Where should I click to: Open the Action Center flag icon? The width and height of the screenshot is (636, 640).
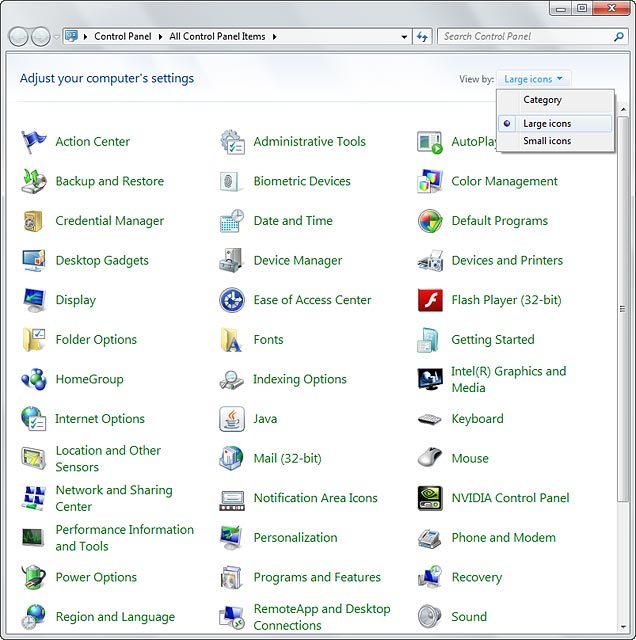tap(33, 142)
